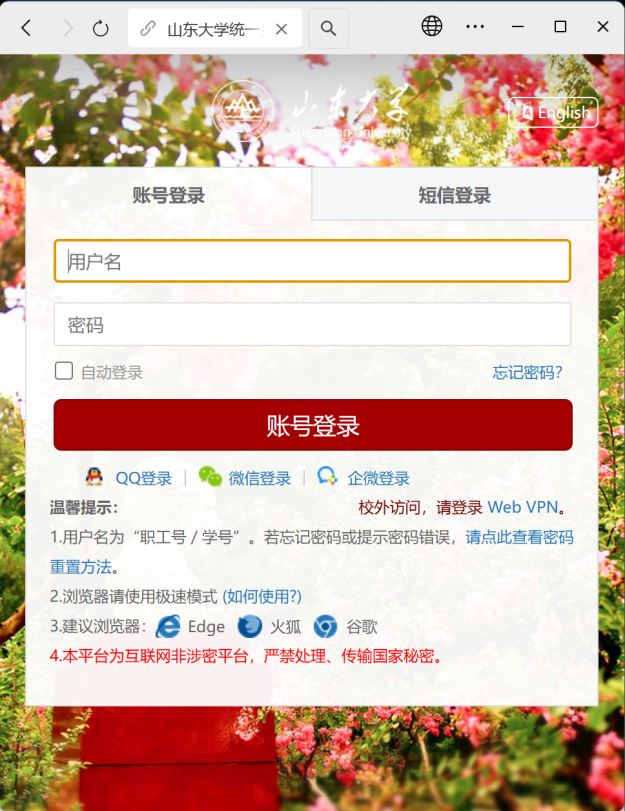The height and width of the screenshot is (811, 625).
Task: Close the 山东大学统一 tab
Action: [281, 29]
